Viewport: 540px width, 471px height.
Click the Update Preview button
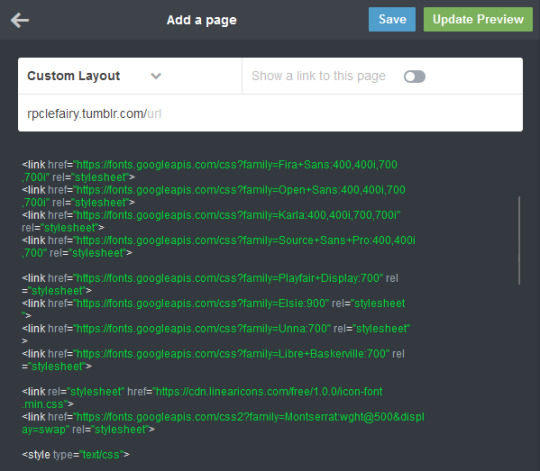coord(478,20)
